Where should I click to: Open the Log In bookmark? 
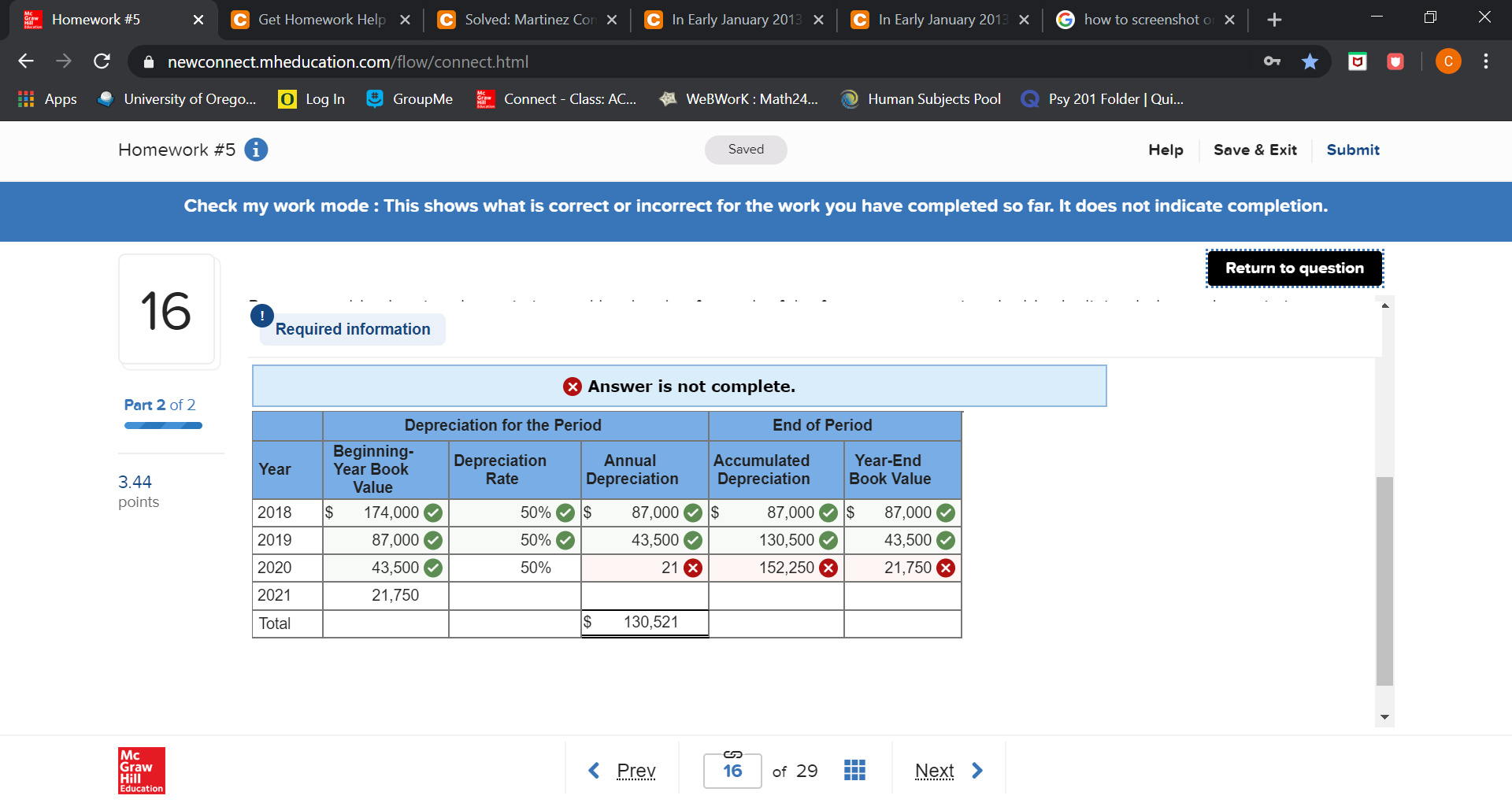click(x=312, y=99)
